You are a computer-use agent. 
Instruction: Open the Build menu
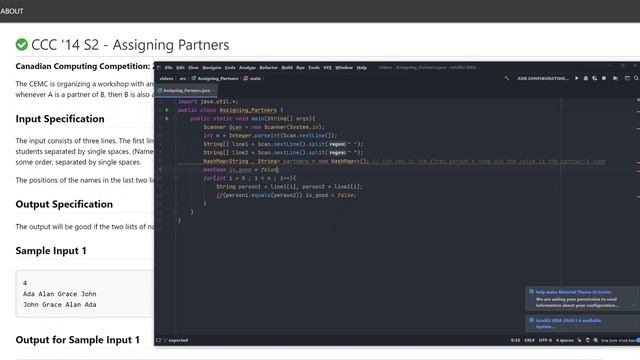(x=287, y=68)
